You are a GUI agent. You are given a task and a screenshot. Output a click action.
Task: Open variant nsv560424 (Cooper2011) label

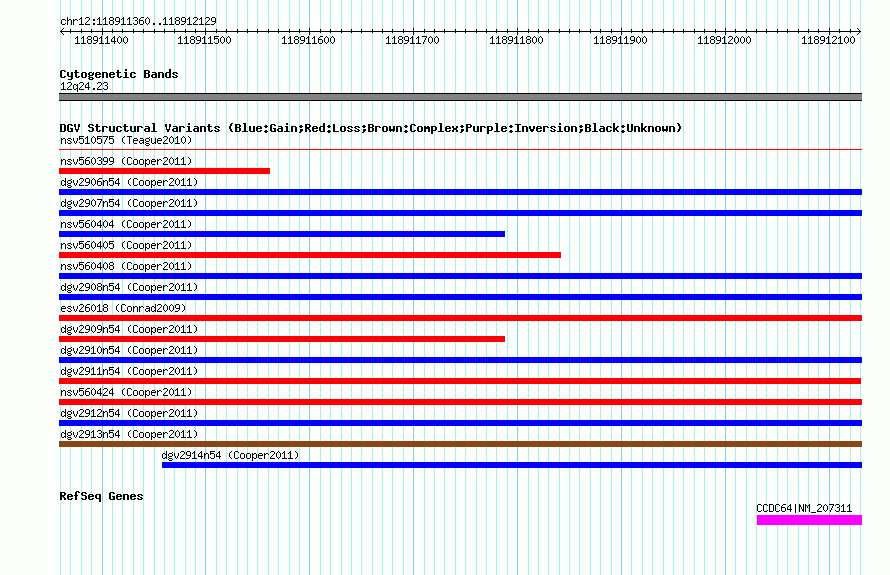(x=126, y=392)
